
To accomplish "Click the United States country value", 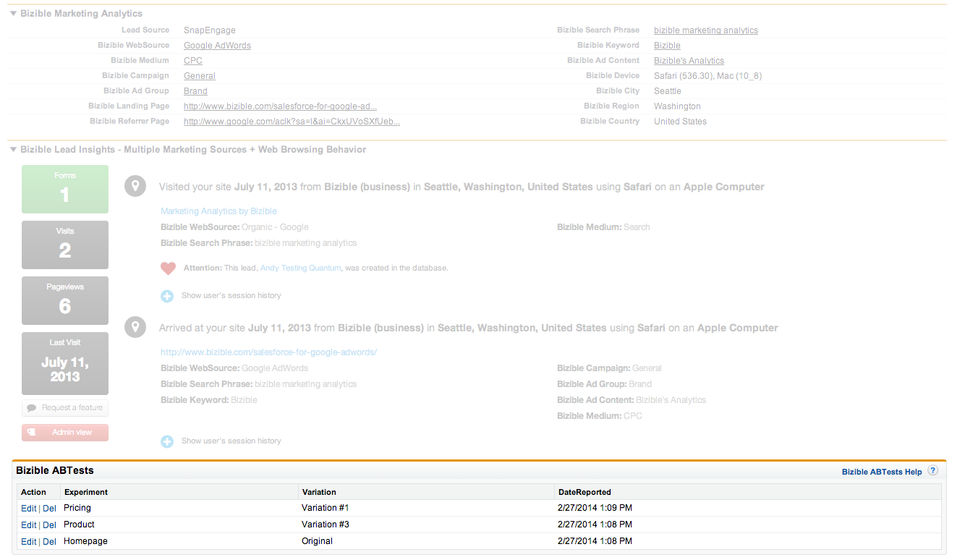I will click(680, 122).
